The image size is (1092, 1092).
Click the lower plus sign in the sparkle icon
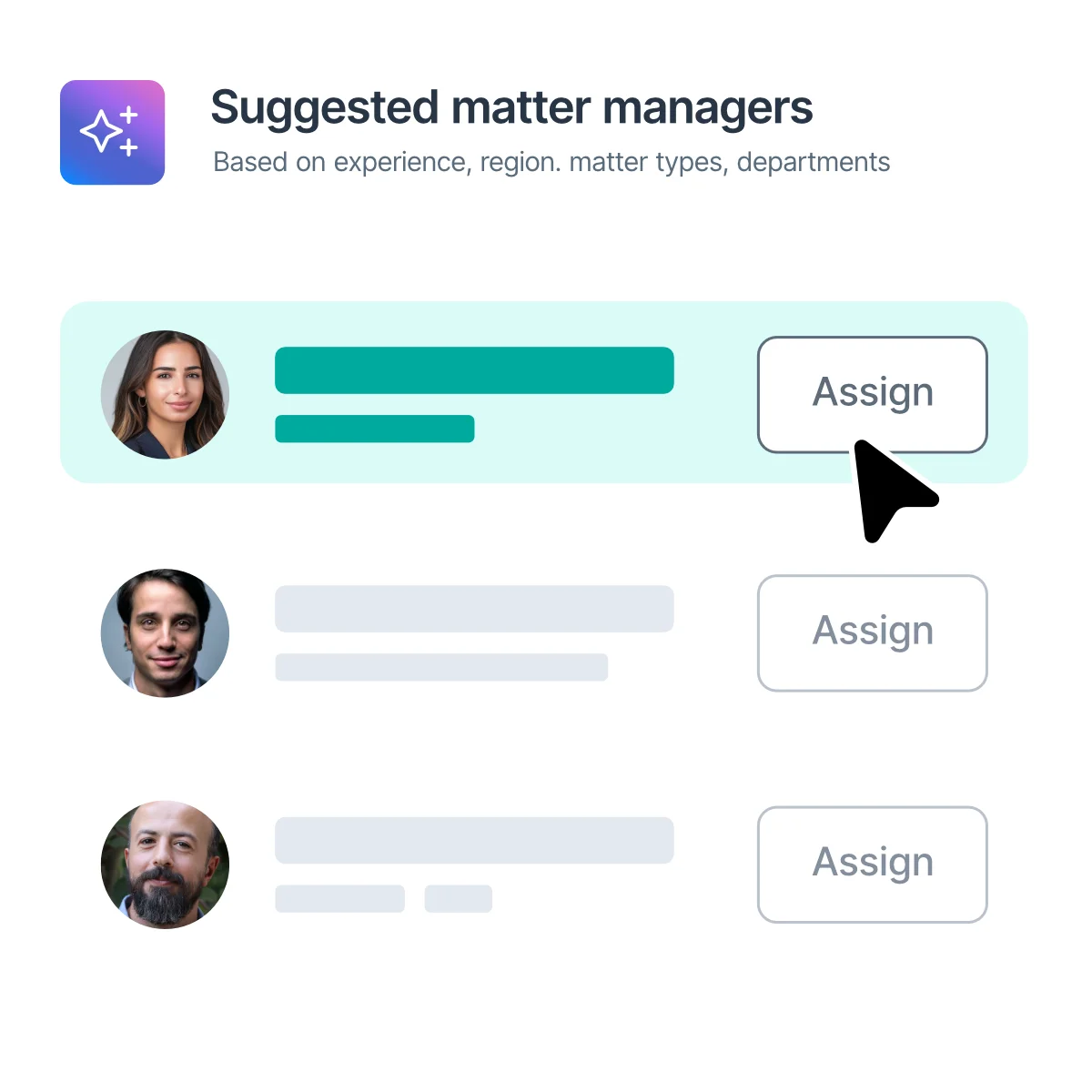pos(129,147)
